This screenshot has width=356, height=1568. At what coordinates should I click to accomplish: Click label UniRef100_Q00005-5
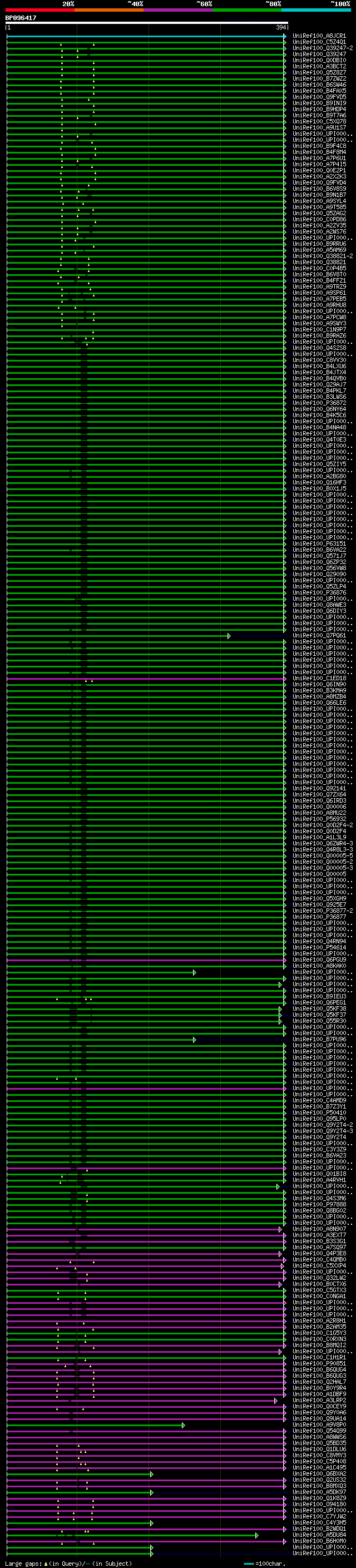(323, 856)
